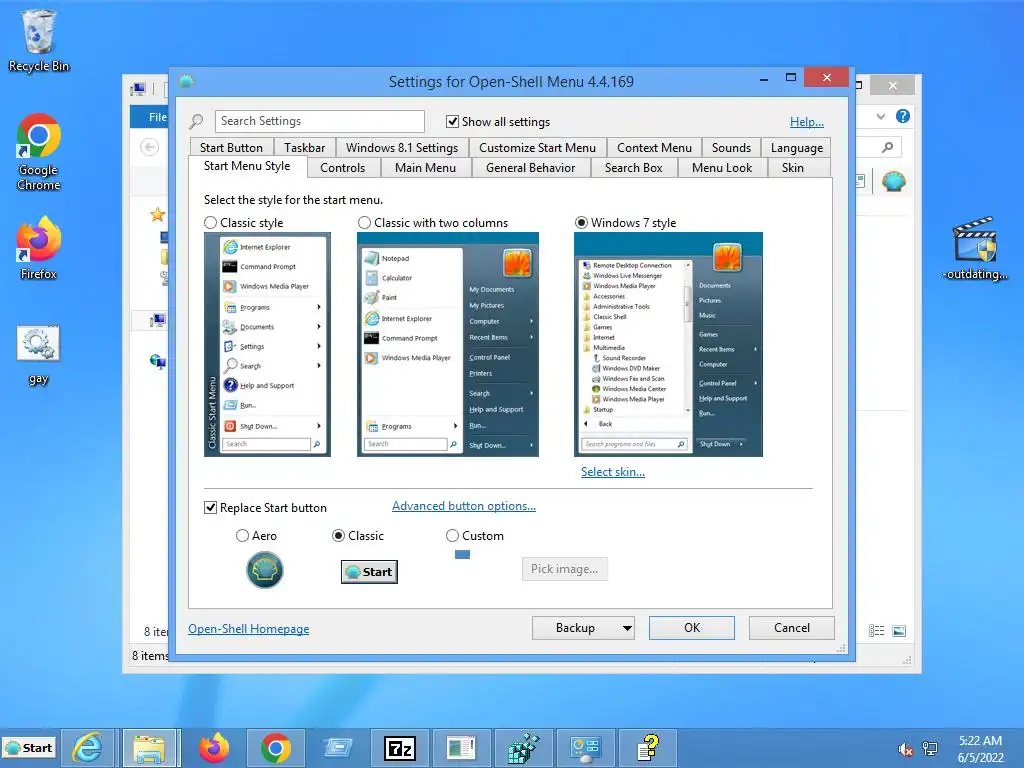This screenshot has height=768, width=1024.
Task: Click the Select skin link
Action: [x=613, y=472]
